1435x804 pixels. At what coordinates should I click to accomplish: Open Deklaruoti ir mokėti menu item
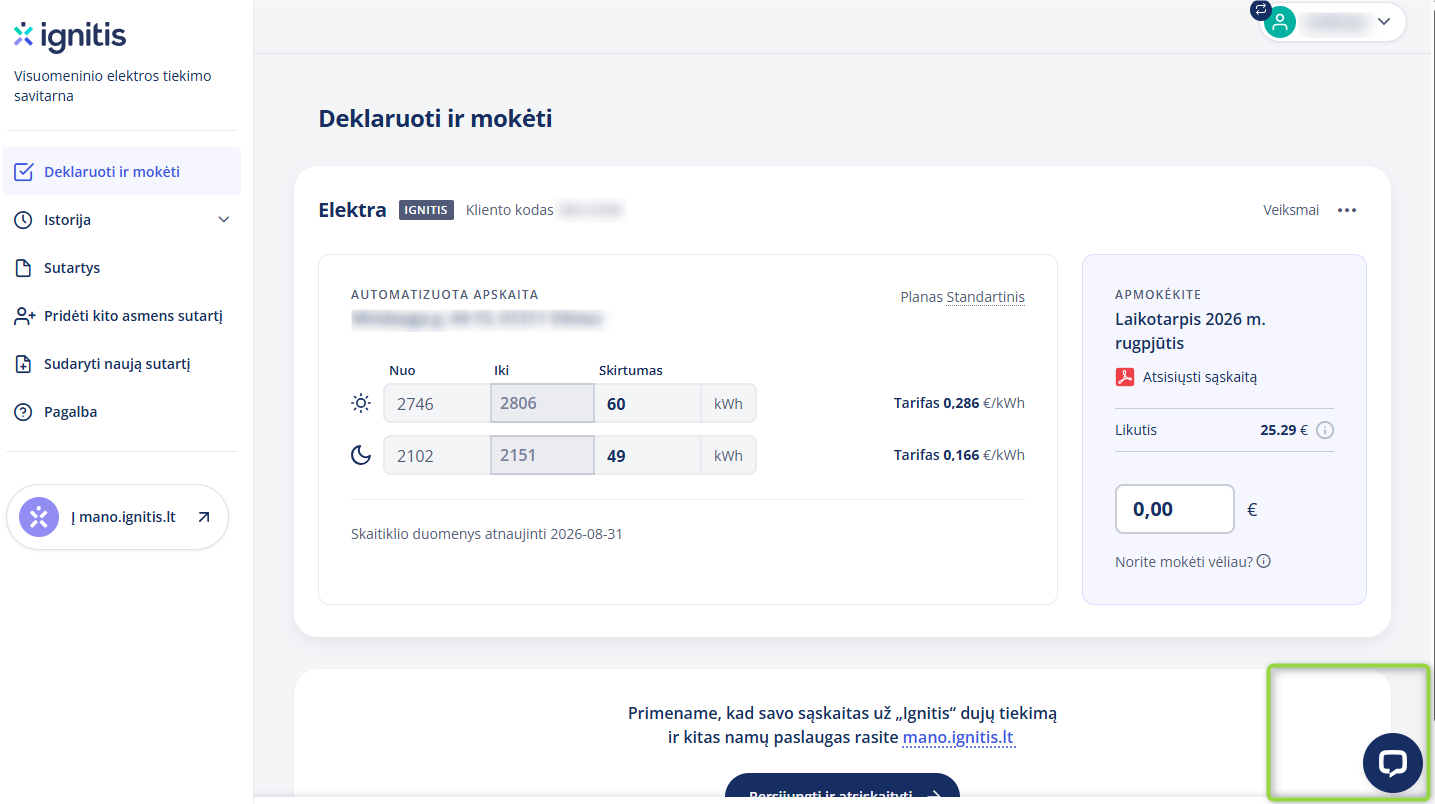[122, 172]
